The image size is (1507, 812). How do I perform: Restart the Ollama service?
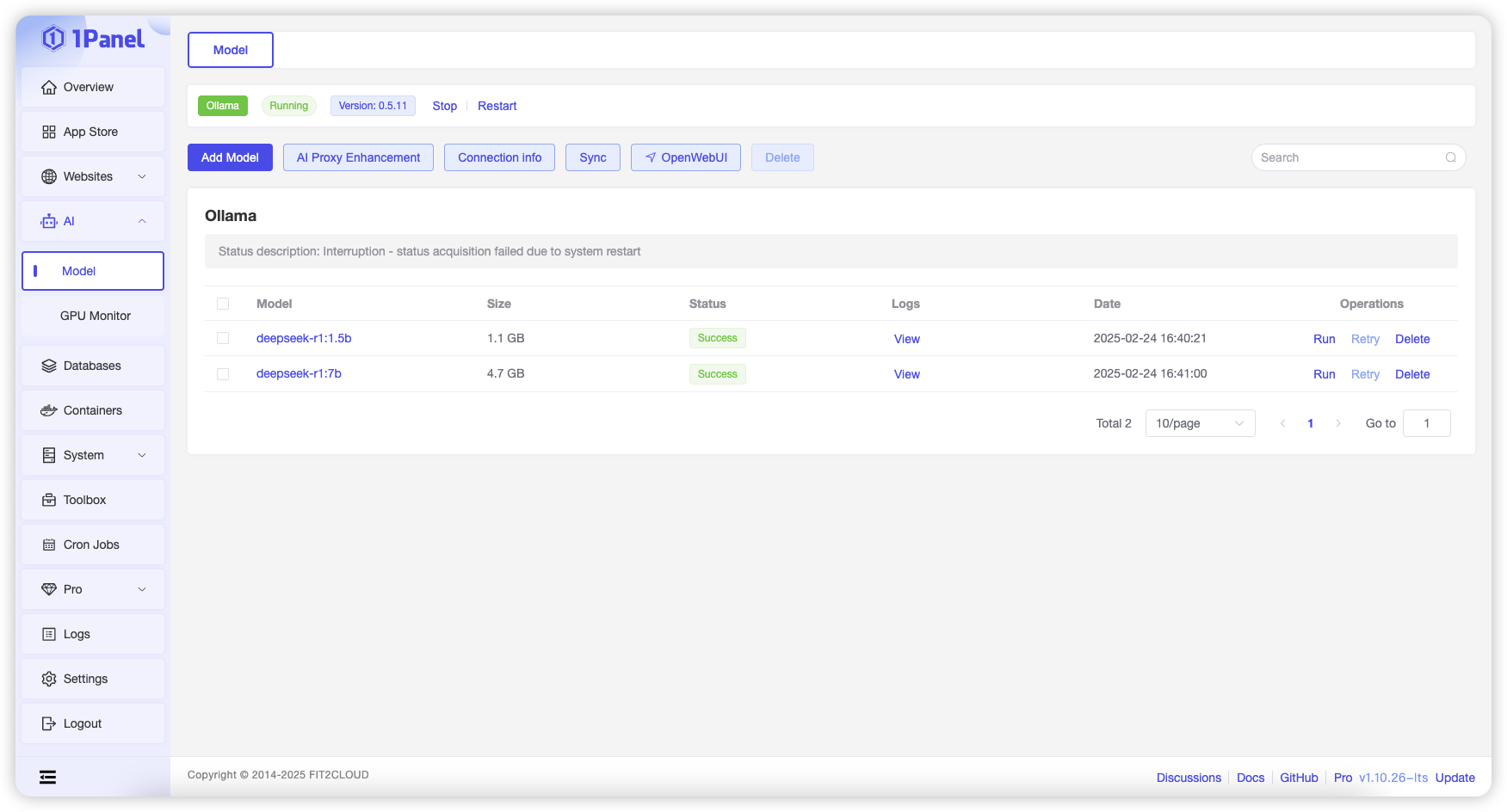point(497,107)
